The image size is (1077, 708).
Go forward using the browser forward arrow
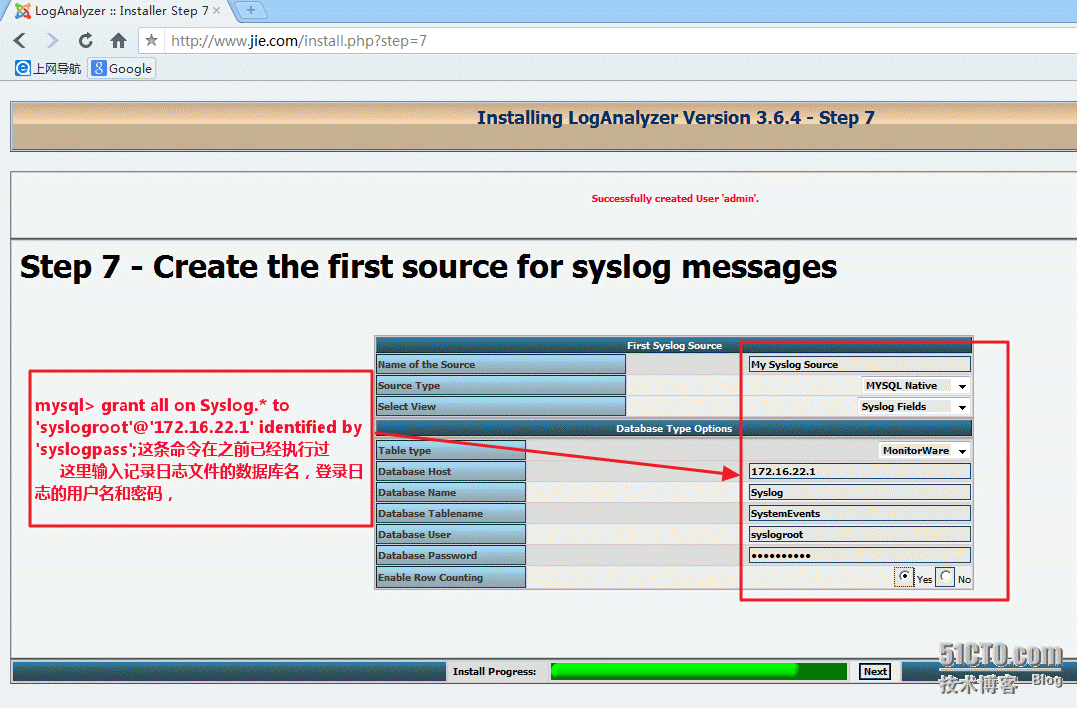click(x=52, y=41)
